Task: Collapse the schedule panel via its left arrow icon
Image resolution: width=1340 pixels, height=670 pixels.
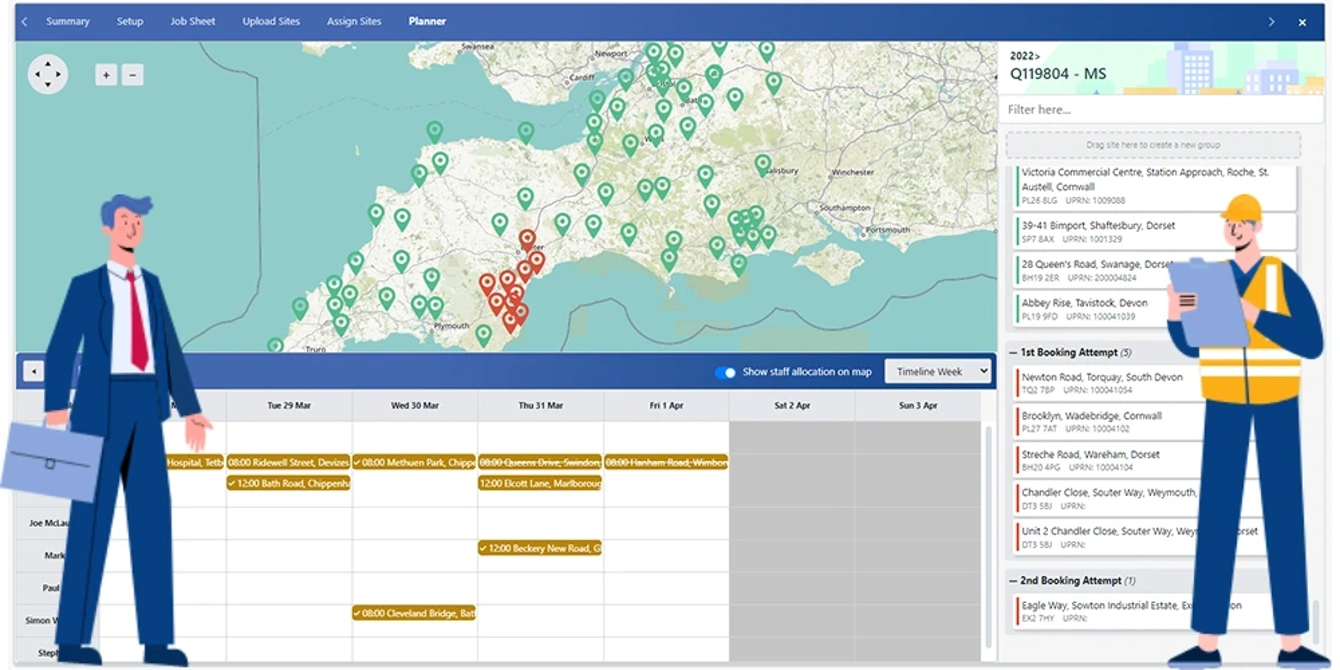Action: (x=33, y=370)
